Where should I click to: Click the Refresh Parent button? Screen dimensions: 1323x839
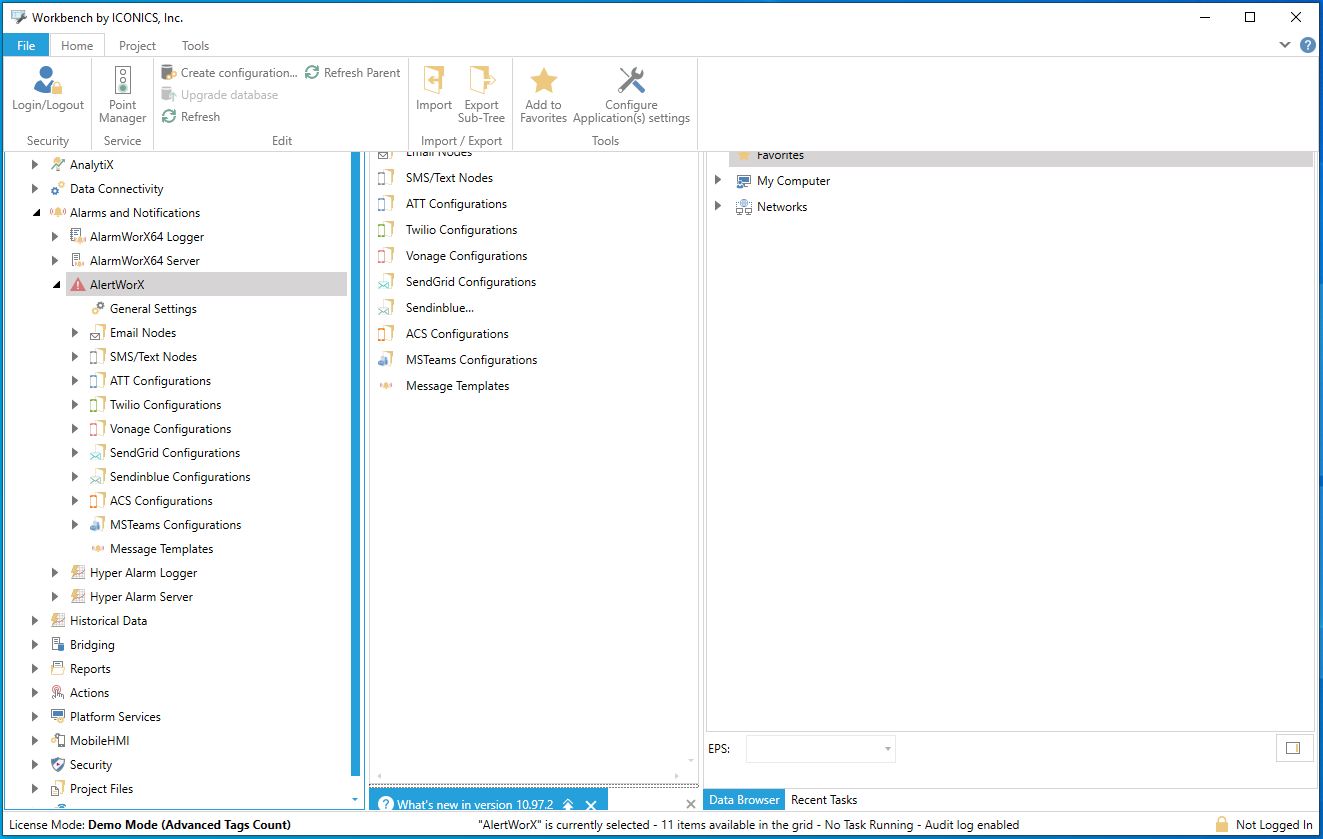tap(352, 73)
